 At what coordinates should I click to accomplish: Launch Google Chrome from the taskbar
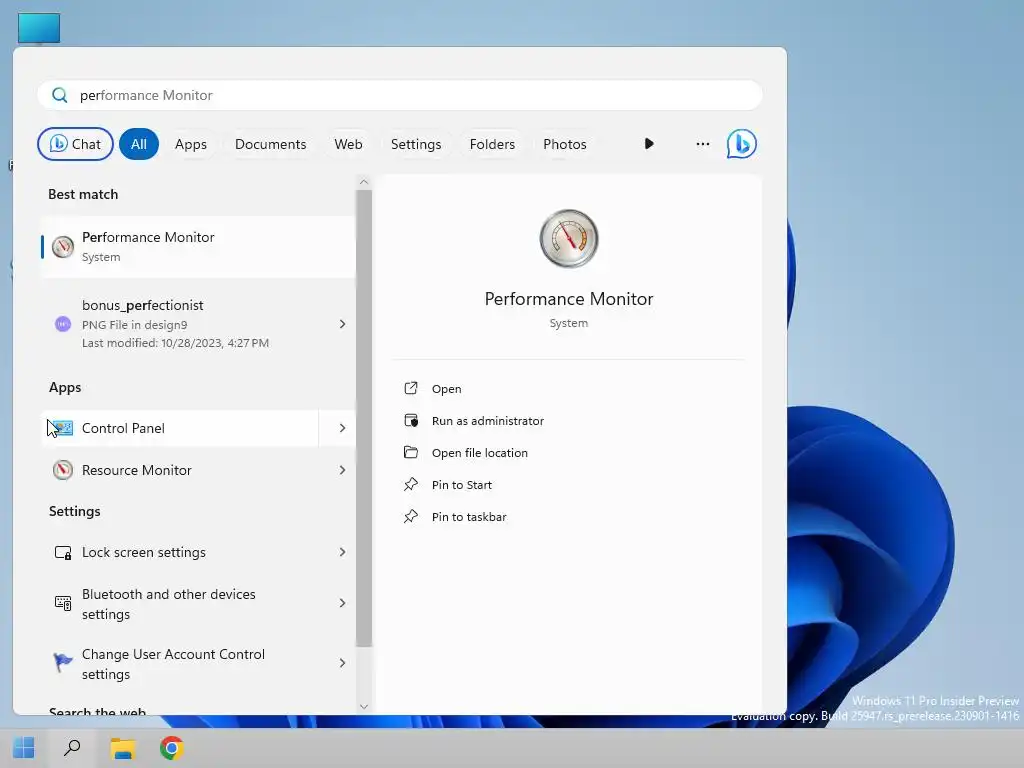(172, 748)
